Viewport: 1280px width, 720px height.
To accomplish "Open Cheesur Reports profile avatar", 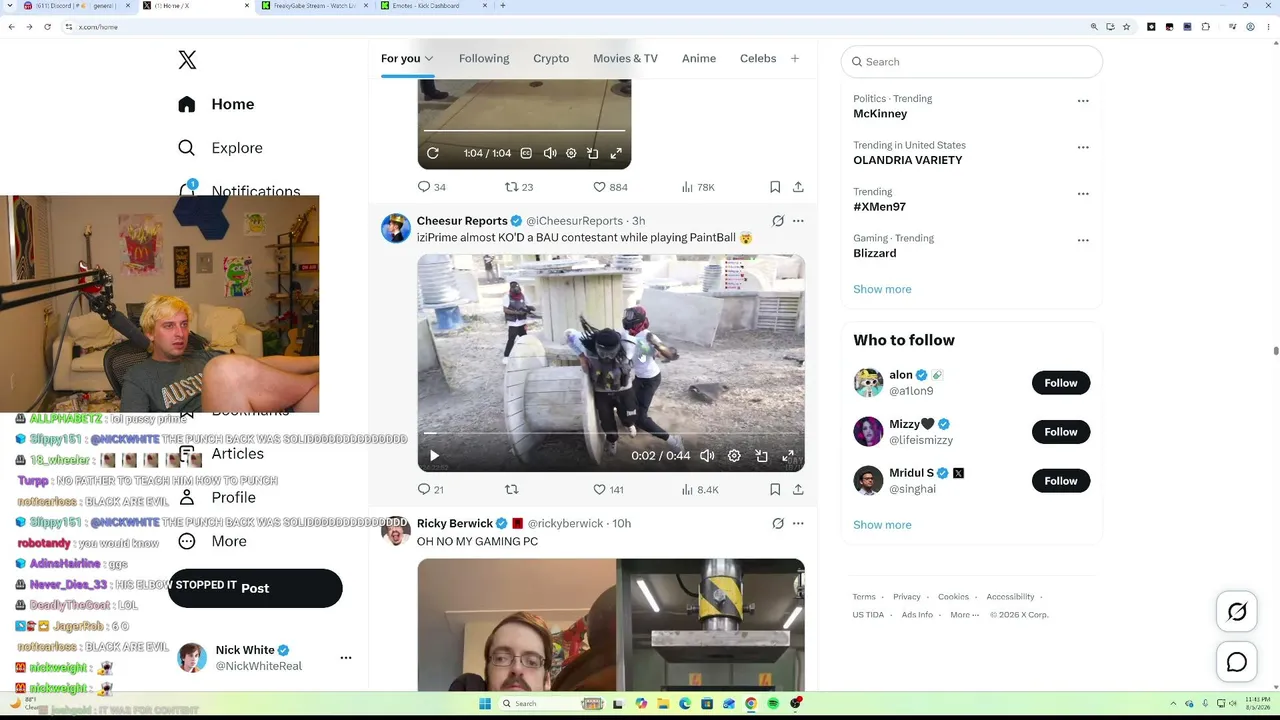I will (396, 228).
